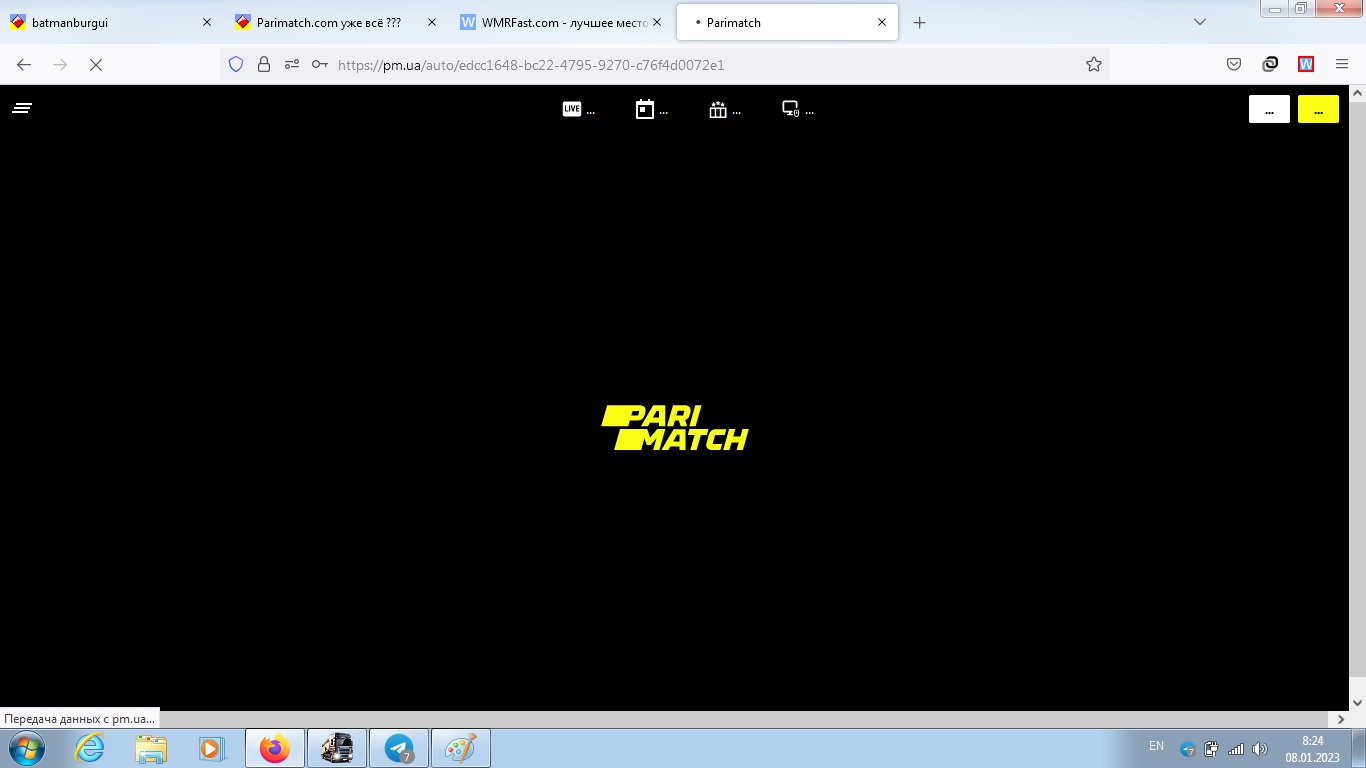Viewport: 1366px width, 768px height.
Task: Open the Telegram tray icon
Action: (1188, 749)
